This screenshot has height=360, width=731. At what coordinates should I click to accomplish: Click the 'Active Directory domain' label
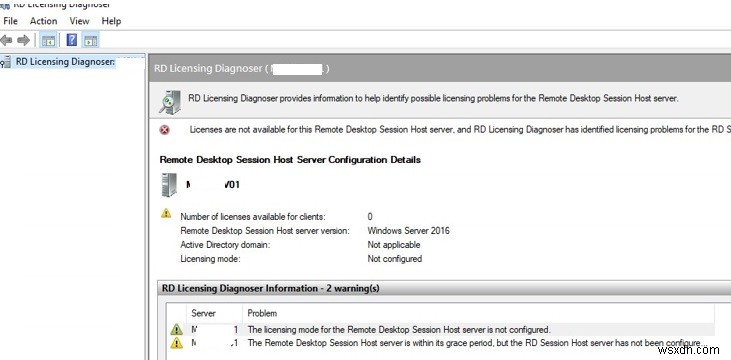225,244
